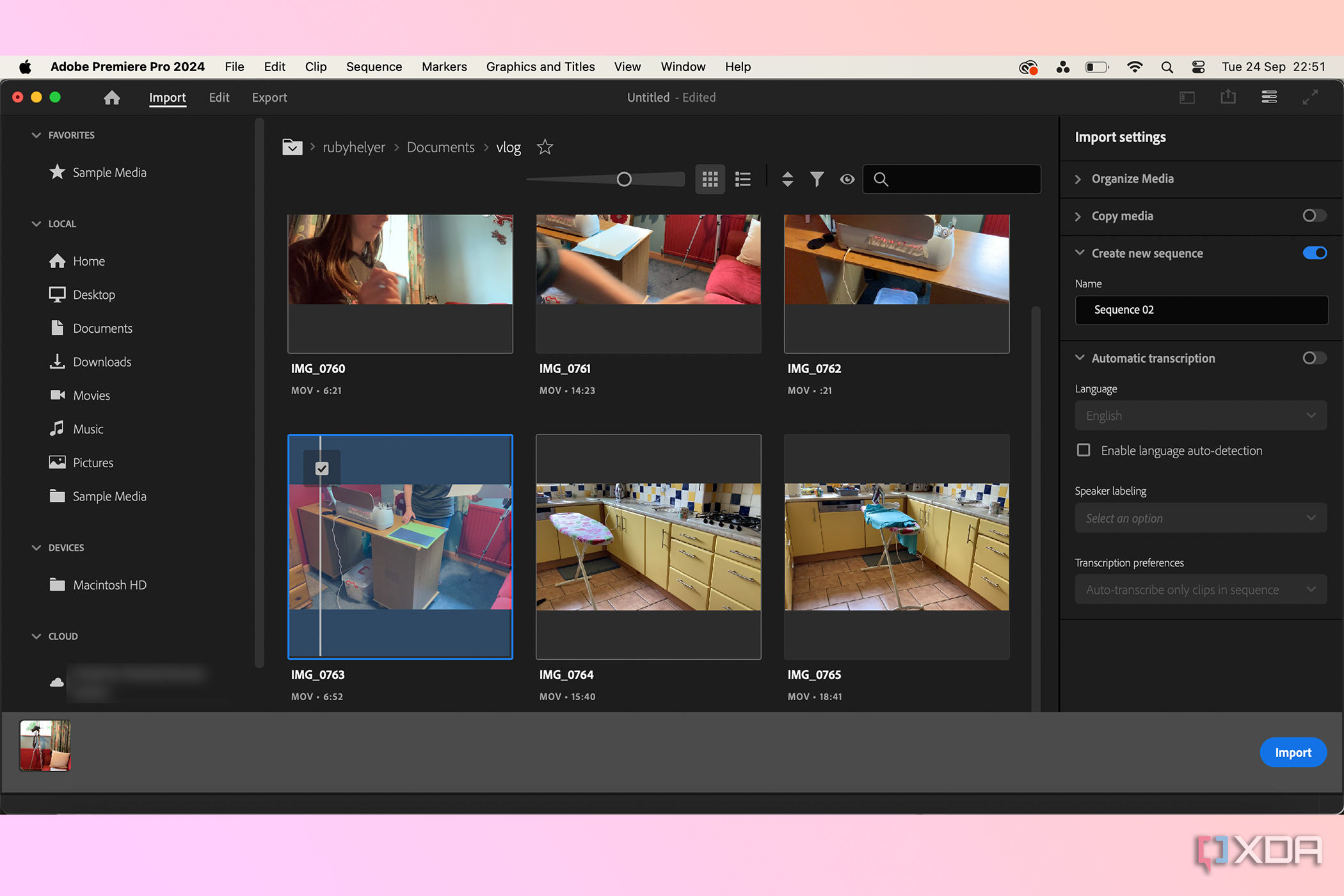1344x896 pixels.
Task: Collapse Automatic transcription section
Action: click(1080, 358)
